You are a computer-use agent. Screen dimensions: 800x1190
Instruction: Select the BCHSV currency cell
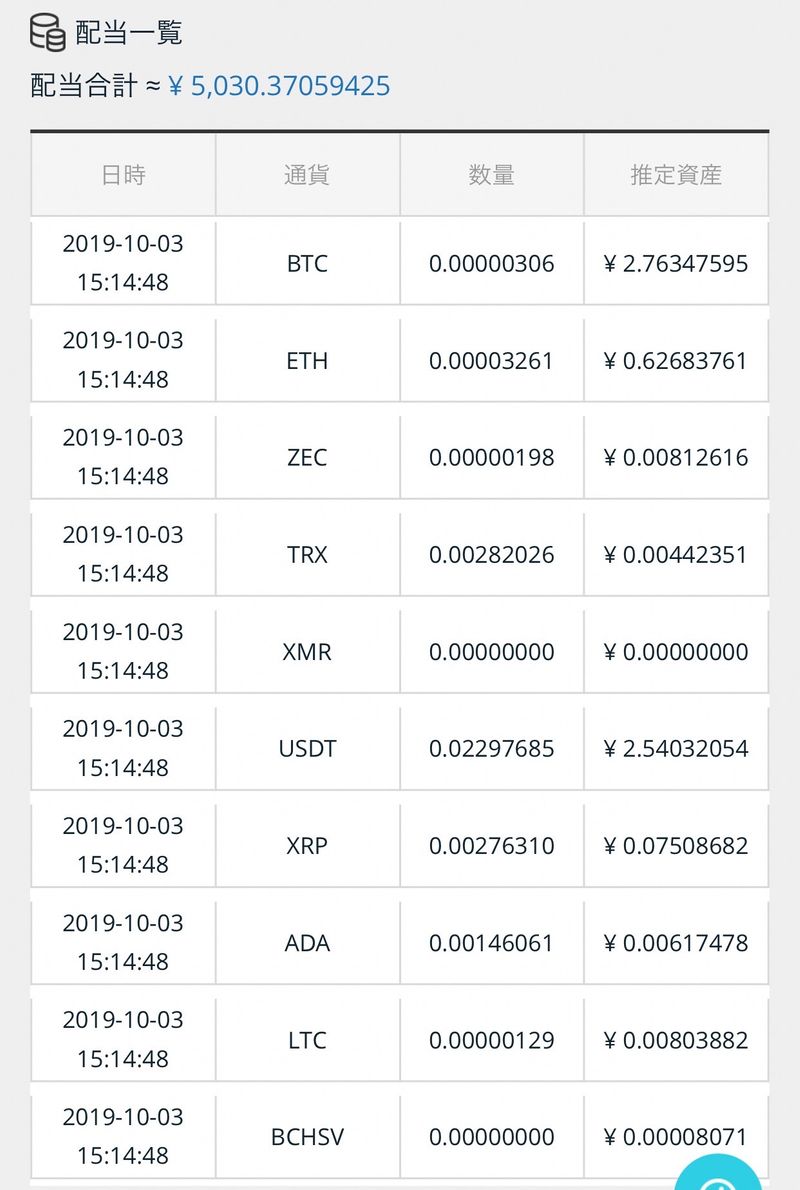tap(307, 1137)
